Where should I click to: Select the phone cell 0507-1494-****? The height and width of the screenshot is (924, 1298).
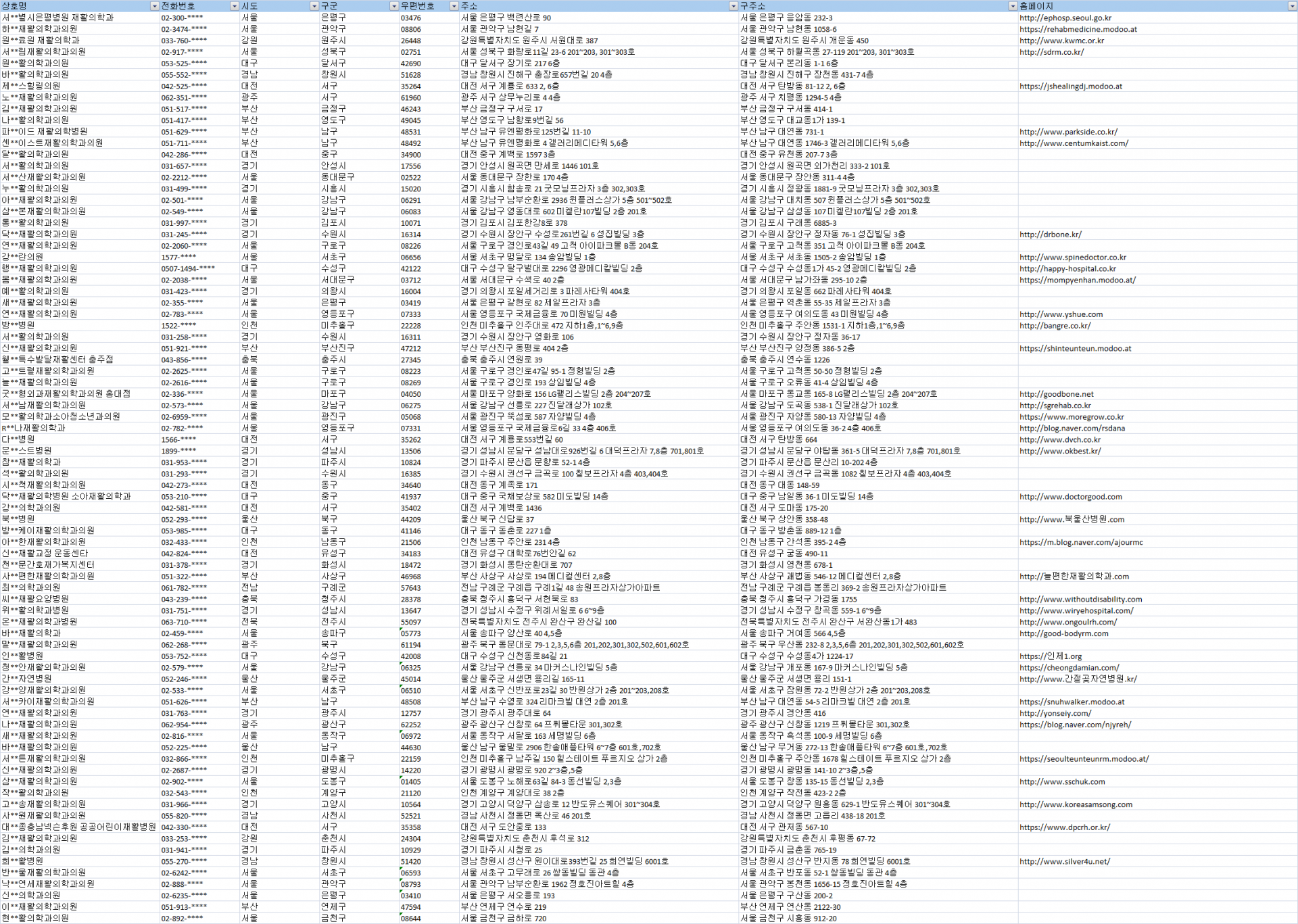tap(188, 268)
